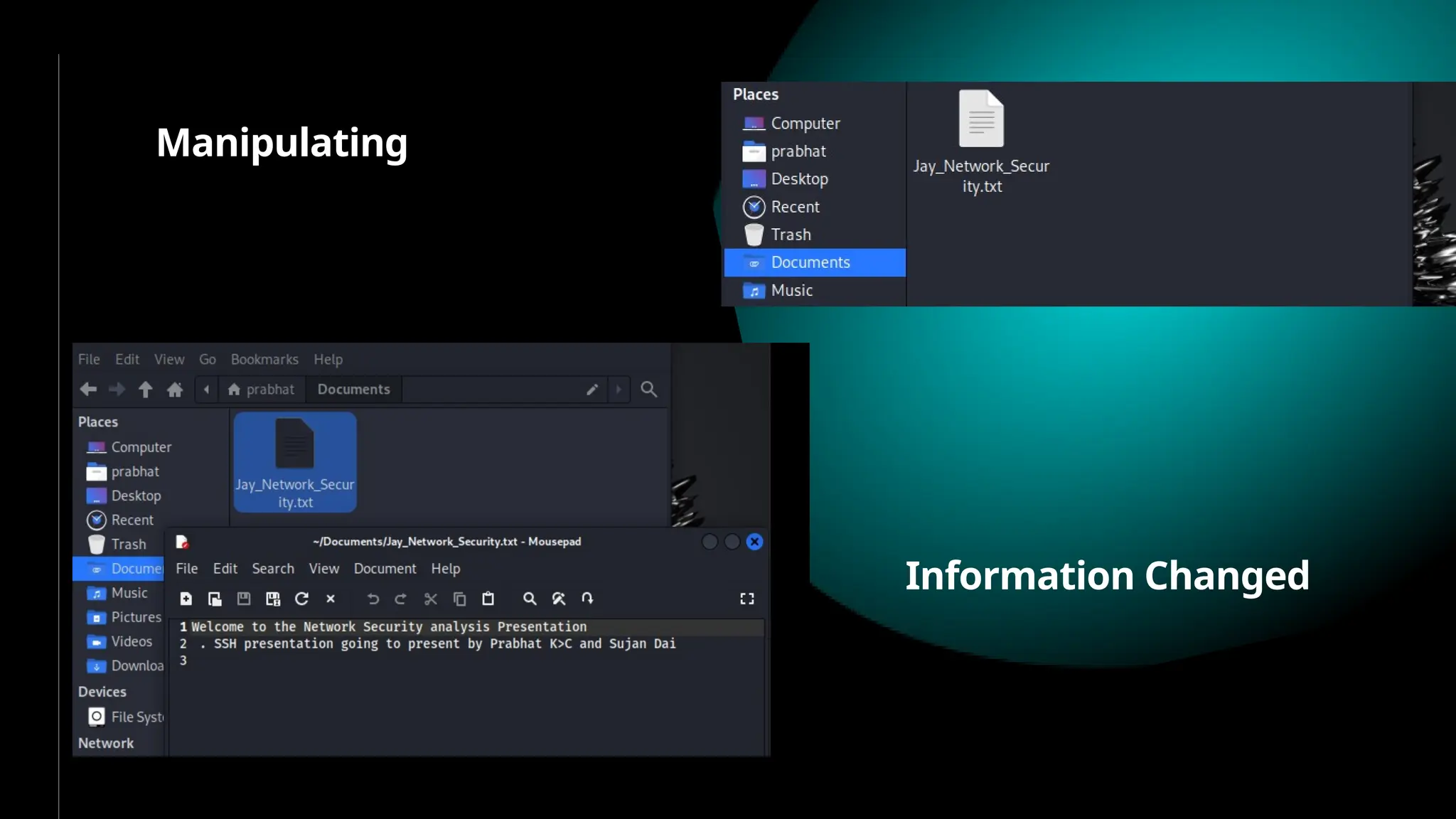Open Mousepad's Help menu
The width and height of the screenshot is (1456, 819).
(x=446, y=569)
